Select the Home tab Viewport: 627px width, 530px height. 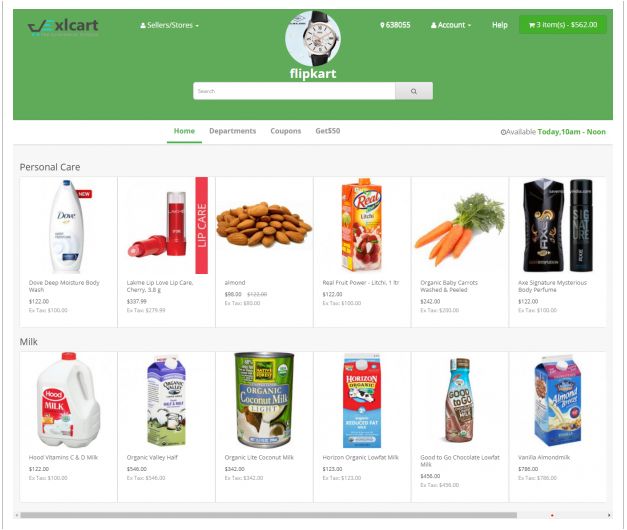tap(184, 131)
